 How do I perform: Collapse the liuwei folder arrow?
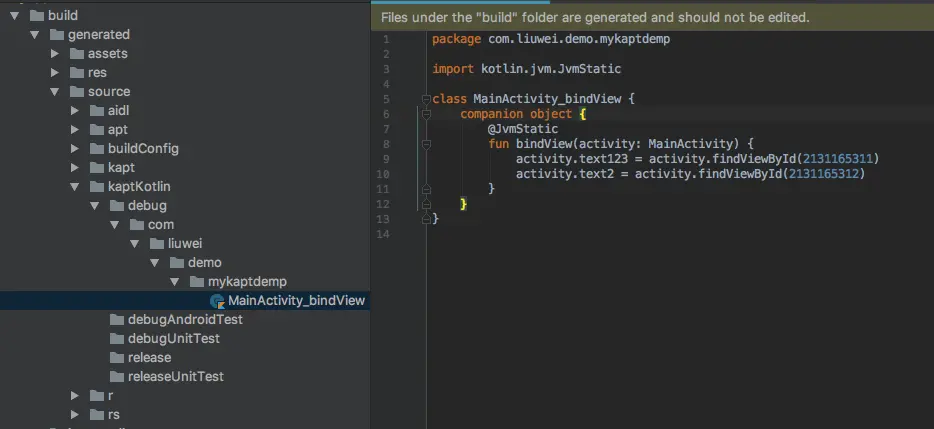point(135,244)
